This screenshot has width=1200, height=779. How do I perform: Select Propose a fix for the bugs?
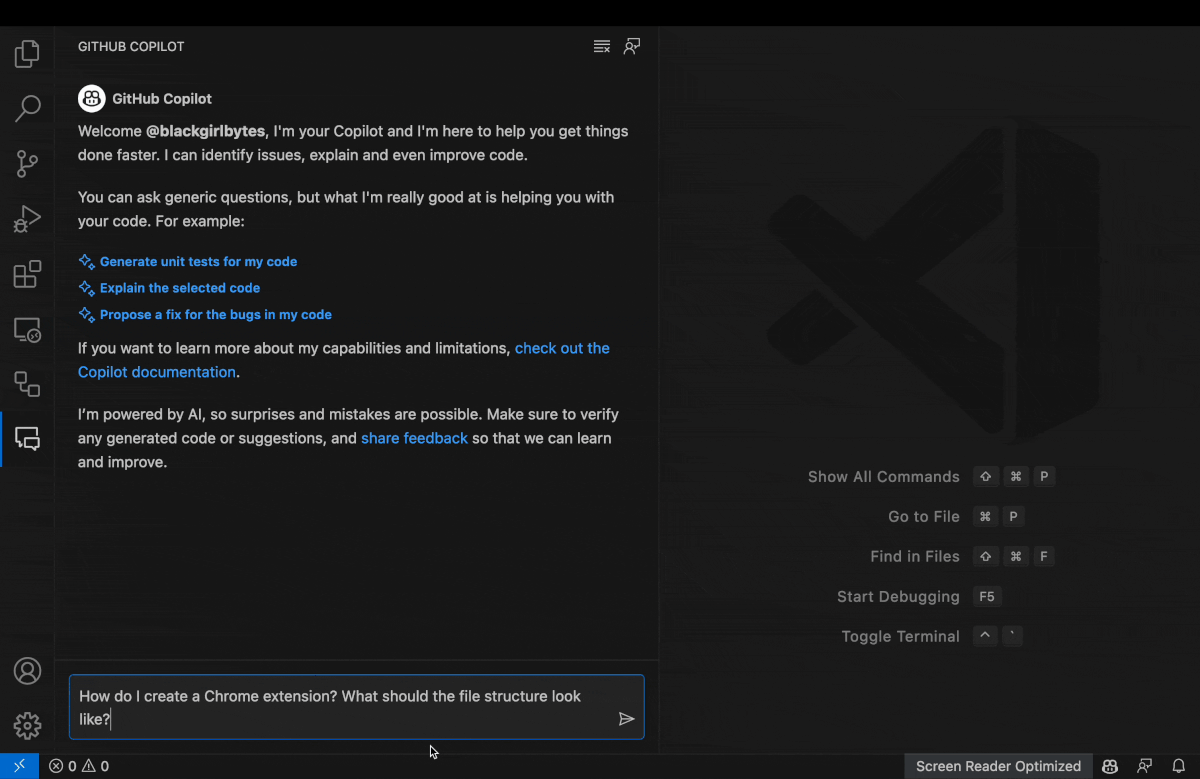pyautogui.click(x=215, y=314)
